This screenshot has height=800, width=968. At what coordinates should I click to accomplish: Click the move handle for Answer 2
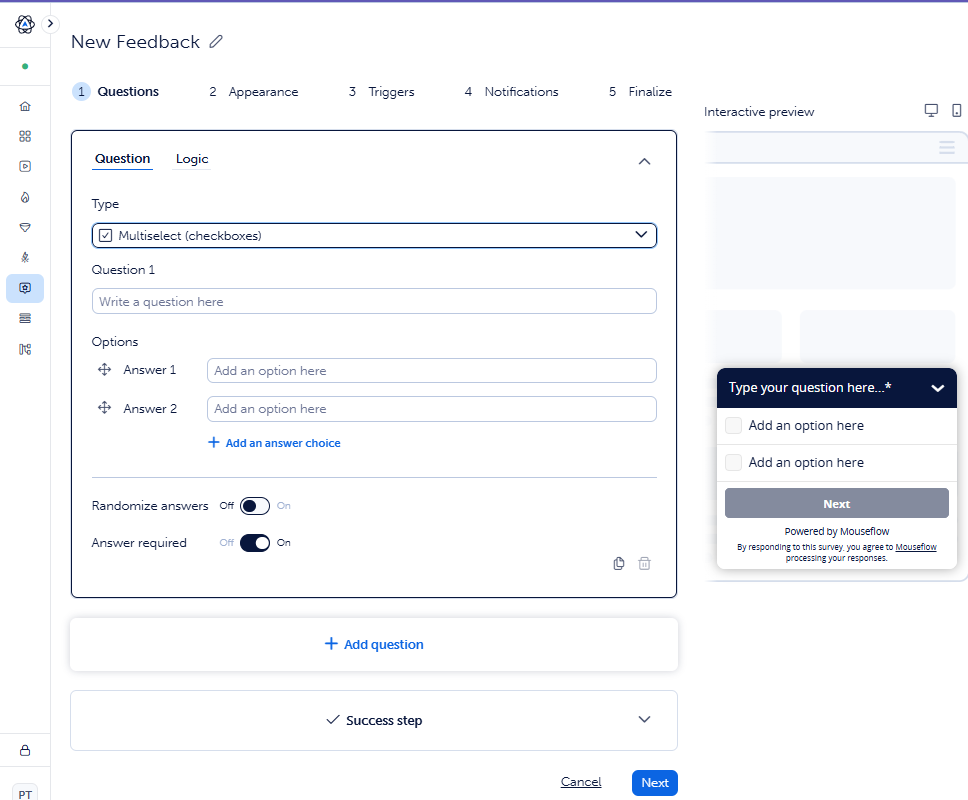tap(104, 408)
